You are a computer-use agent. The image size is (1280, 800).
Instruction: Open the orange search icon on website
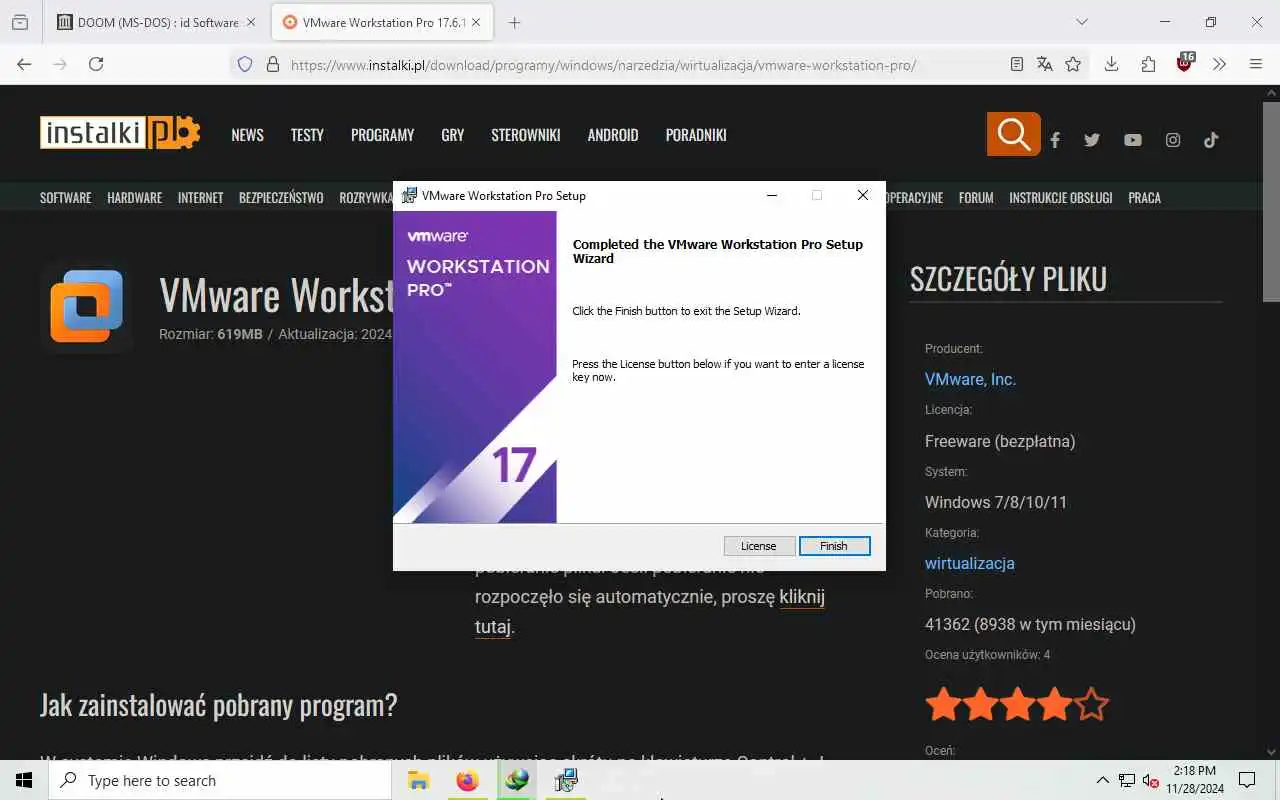[x=1013, y=134]
